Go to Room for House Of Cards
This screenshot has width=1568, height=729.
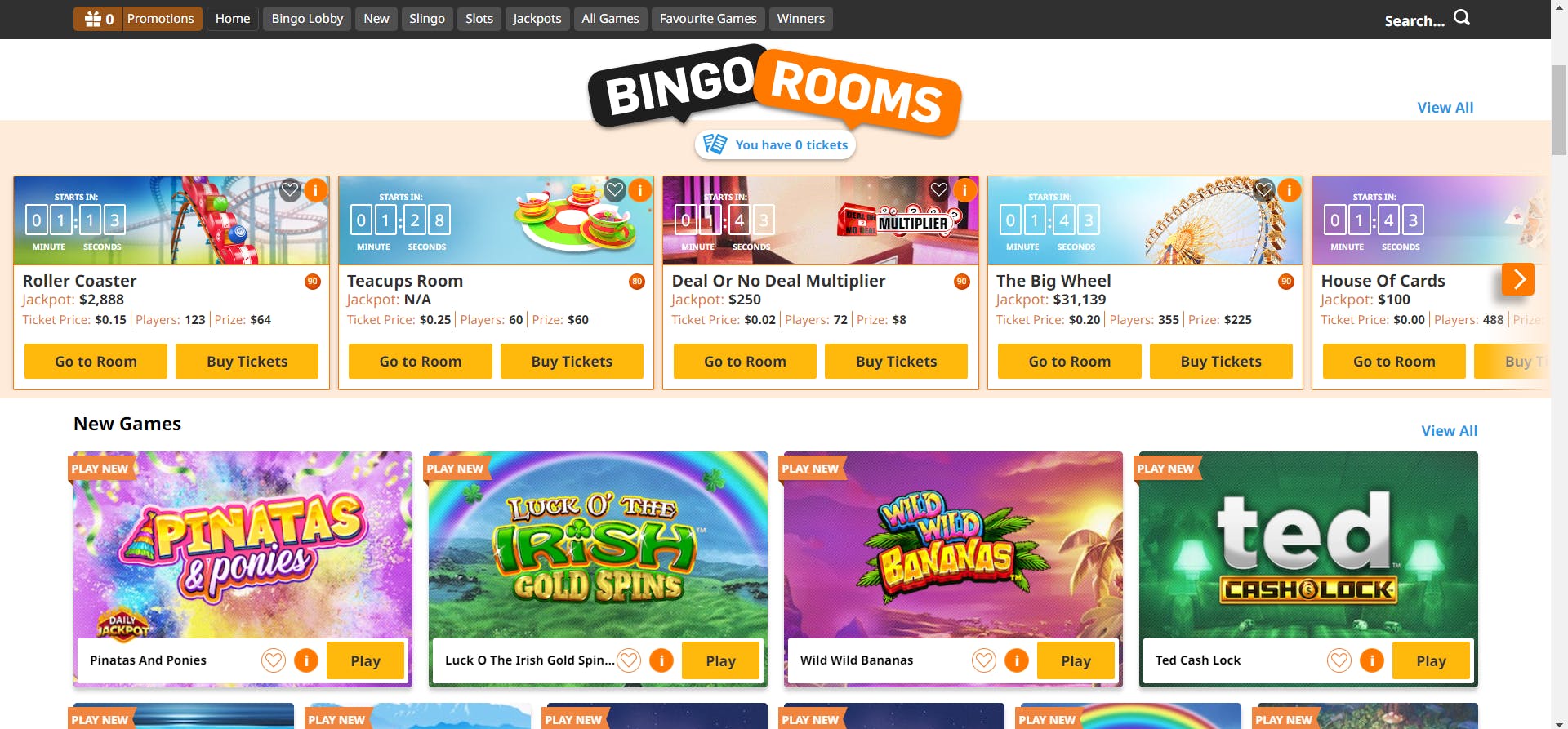(x=1394, y=361)
